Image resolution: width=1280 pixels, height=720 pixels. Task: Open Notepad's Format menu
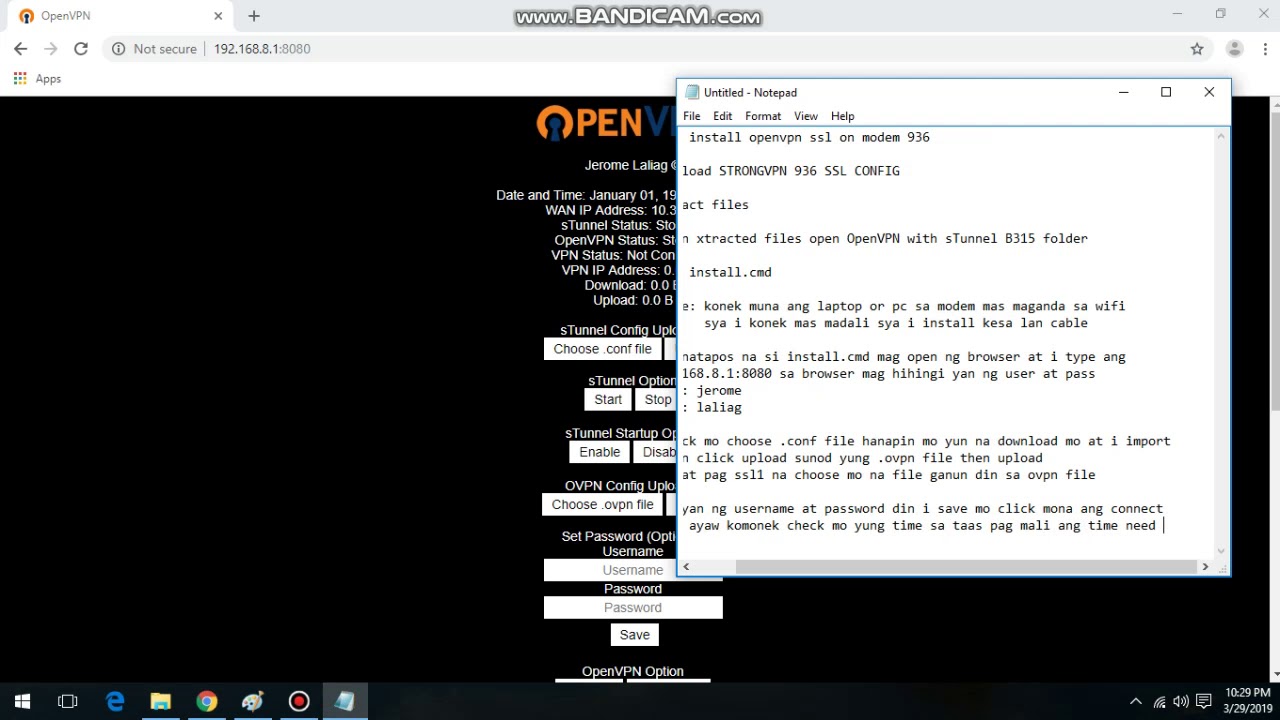click(x=763, y=116)
